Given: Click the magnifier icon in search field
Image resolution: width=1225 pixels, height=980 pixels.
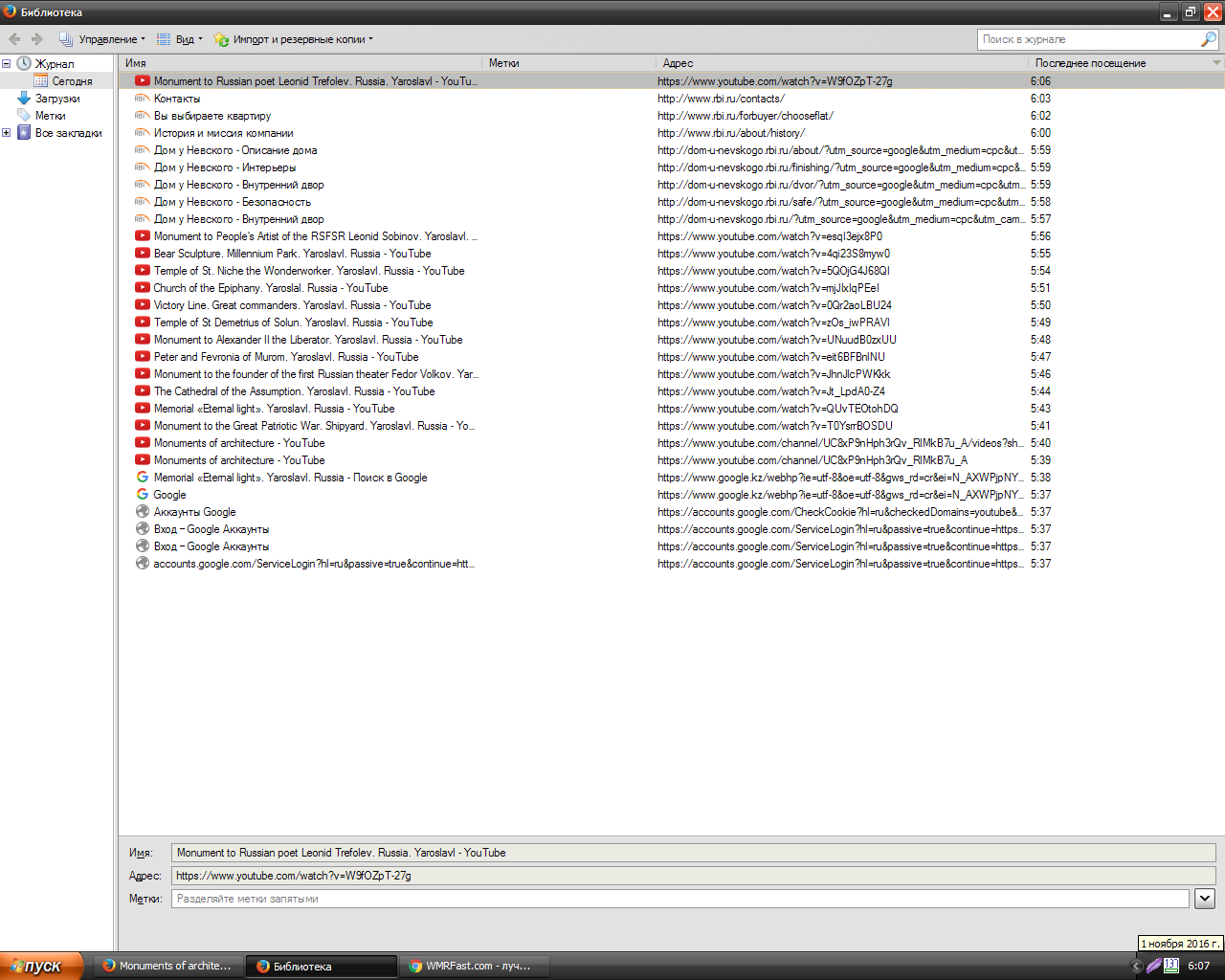Looking at the screenshot, I should click(1209, 39).
